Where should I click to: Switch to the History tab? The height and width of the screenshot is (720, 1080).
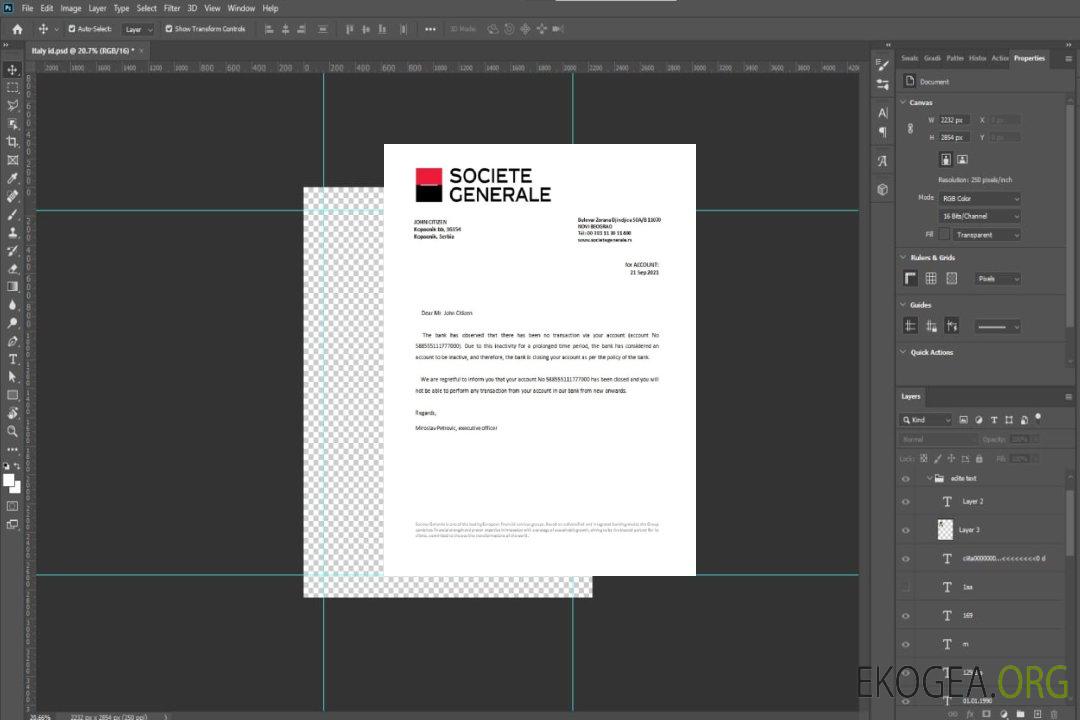[x=977, y=59]
